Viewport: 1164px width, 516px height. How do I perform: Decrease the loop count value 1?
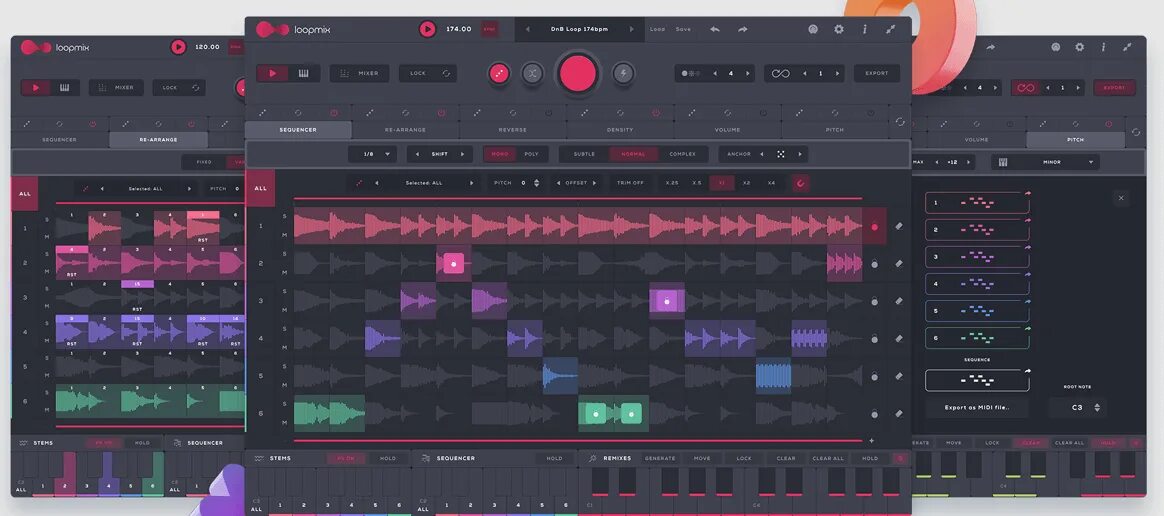tap(805, 74)
